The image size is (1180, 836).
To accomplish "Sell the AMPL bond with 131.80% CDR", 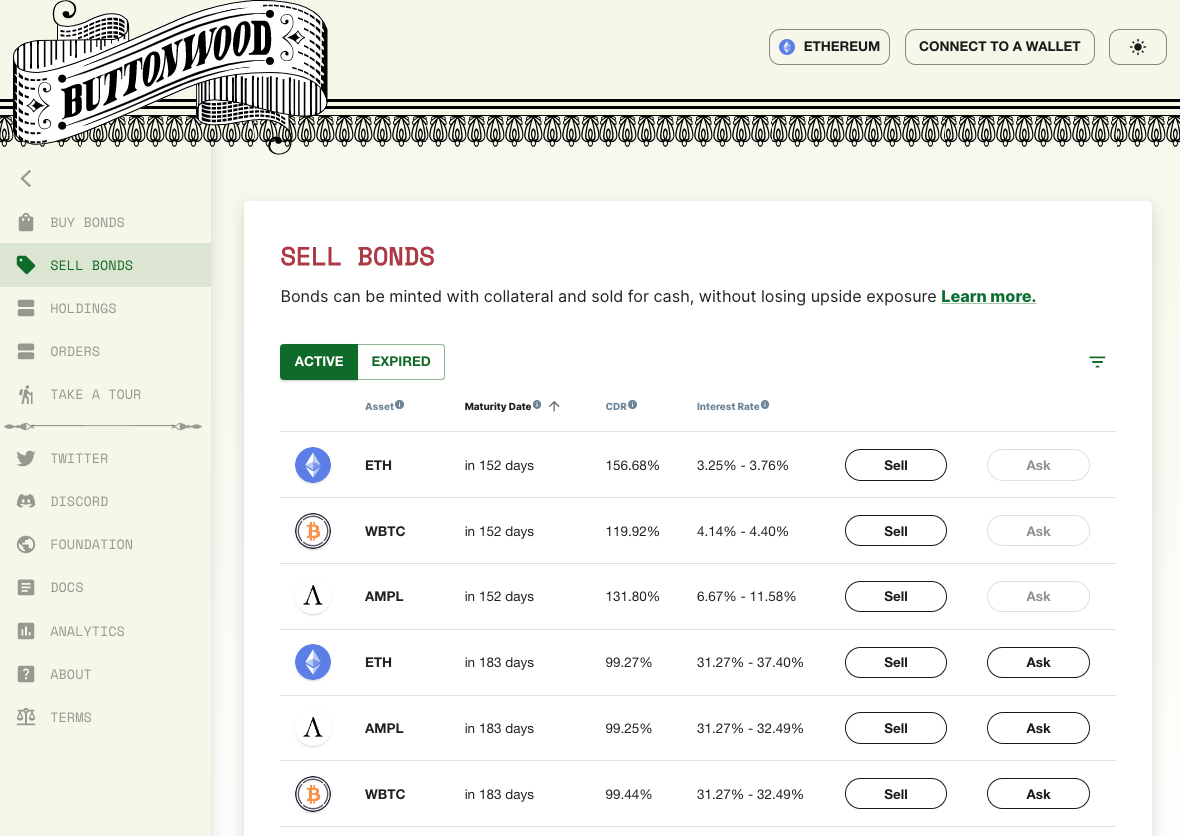I will (x=896, y=596).
